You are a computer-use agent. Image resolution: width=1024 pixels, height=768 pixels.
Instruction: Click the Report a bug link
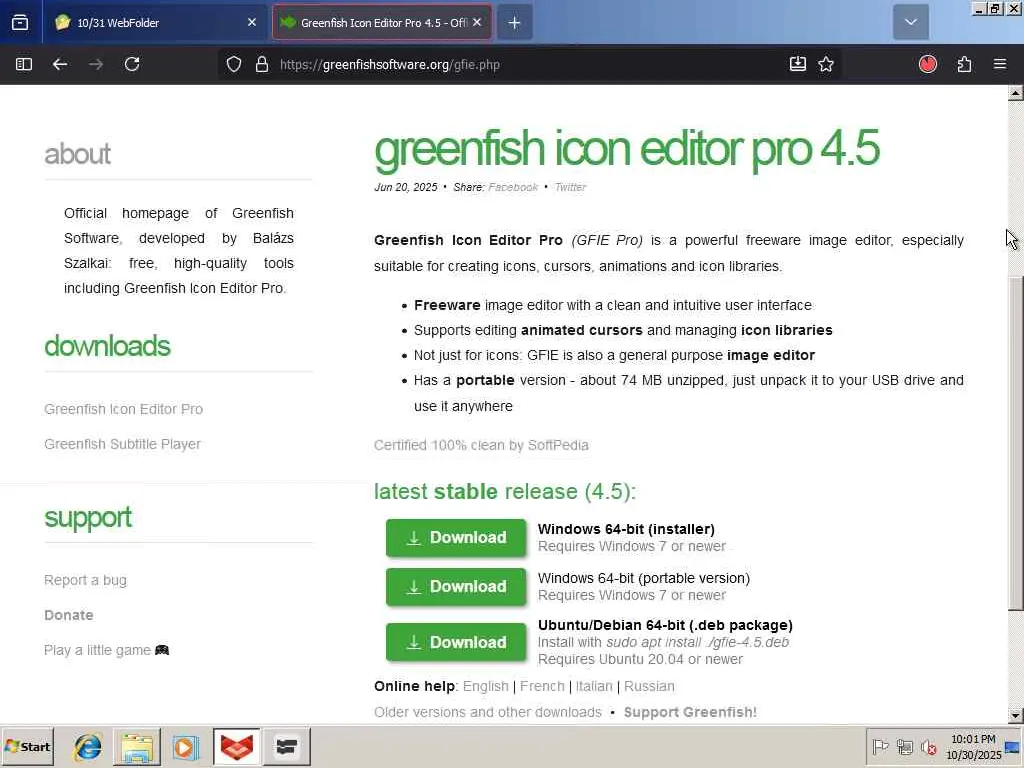coord(85,580)
